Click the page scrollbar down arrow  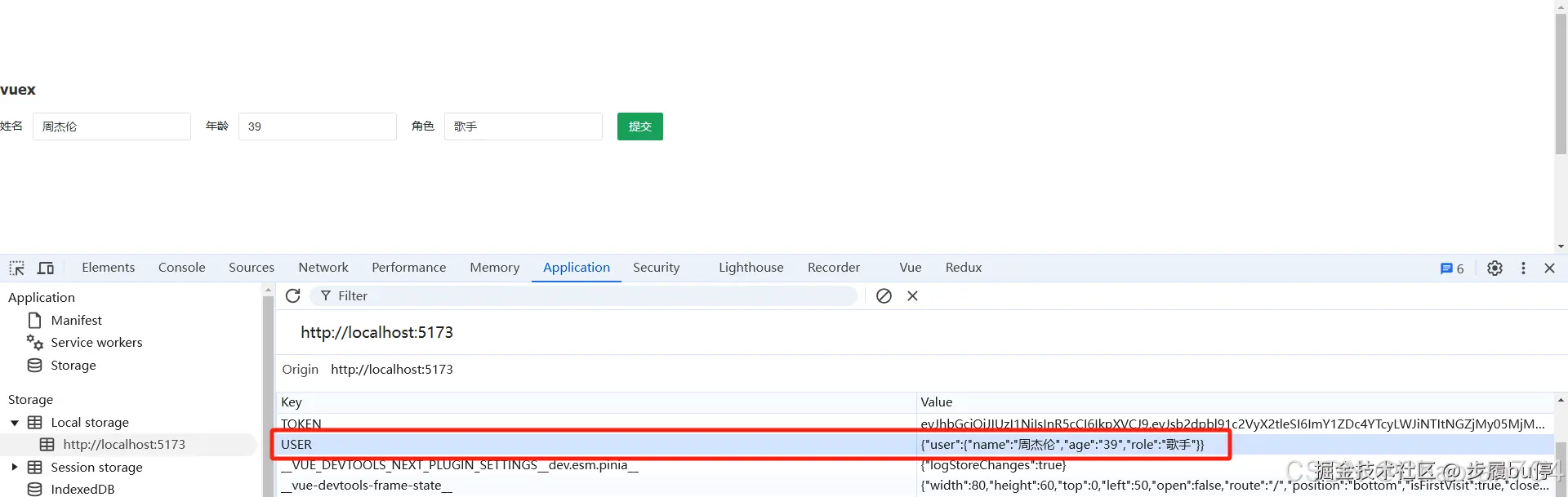point(1561,246)
